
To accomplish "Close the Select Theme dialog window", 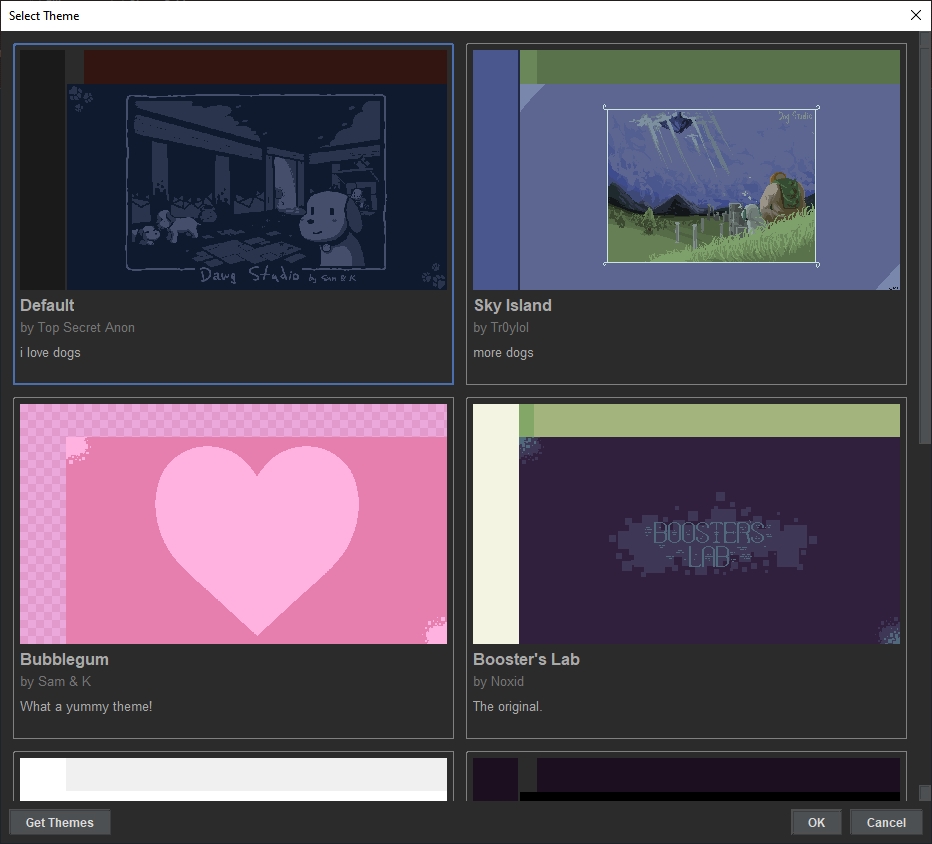I will tap(916, 15).
